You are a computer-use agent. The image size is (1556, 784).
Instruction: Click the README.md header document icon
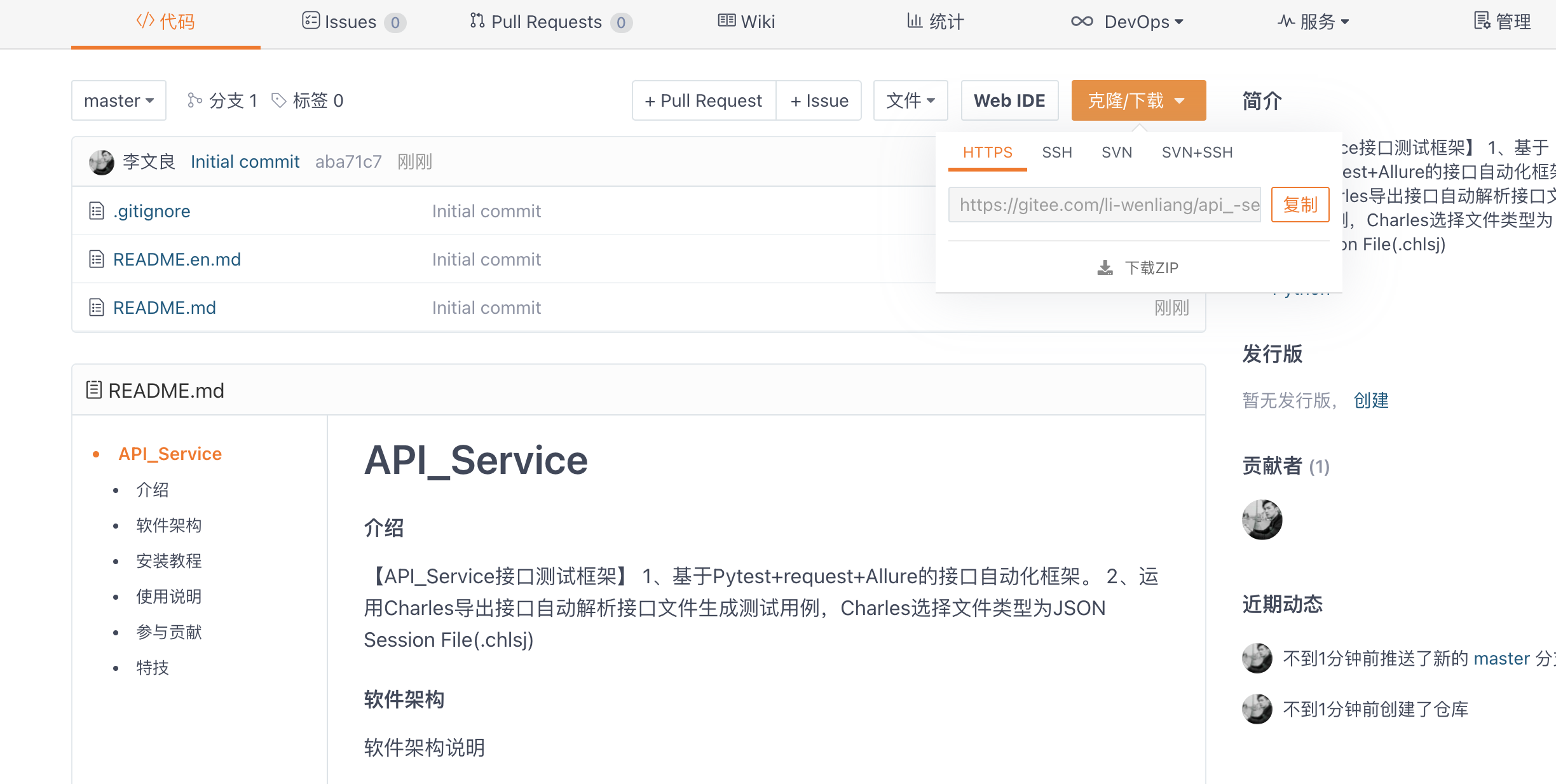point(93,390)
